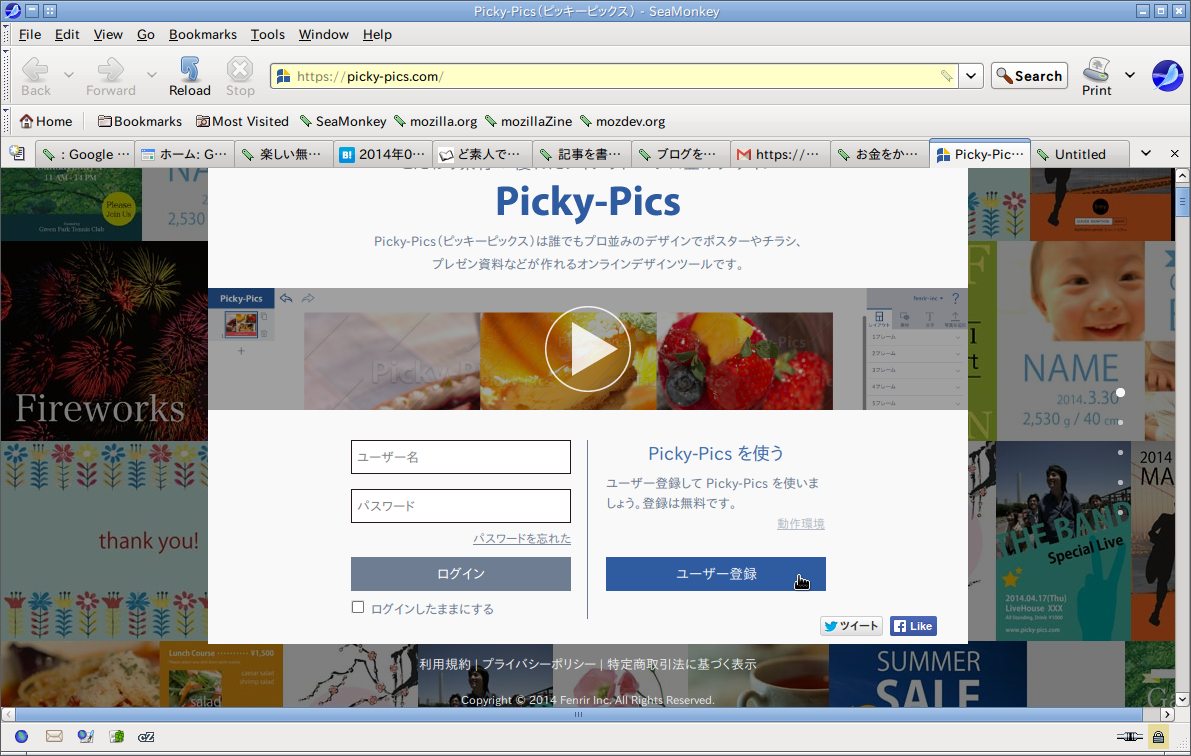
Task: Show the list of all tabs
Action: coord(1146,153)
